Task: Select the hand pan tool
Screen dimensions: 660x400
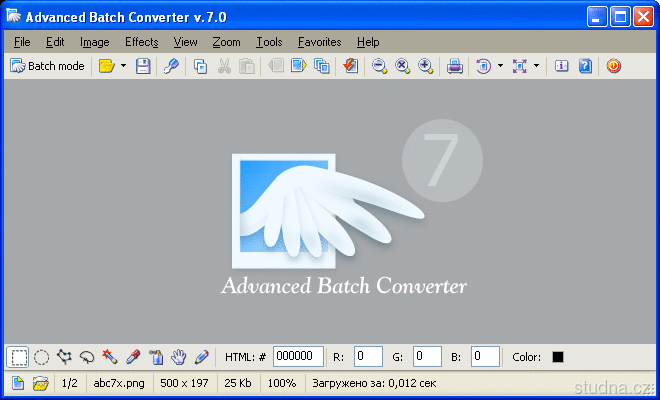Action: [179, 357]
